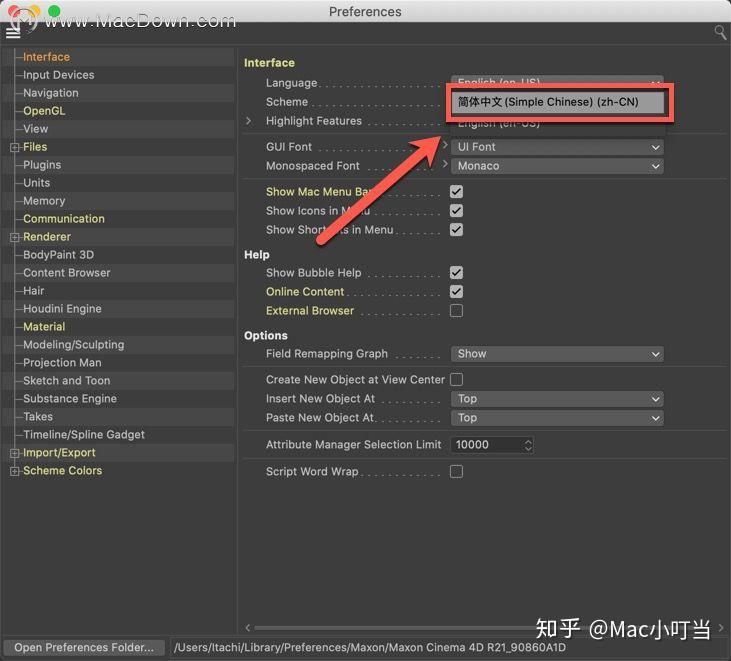Open the hamburger menu icon at top left

13,33
